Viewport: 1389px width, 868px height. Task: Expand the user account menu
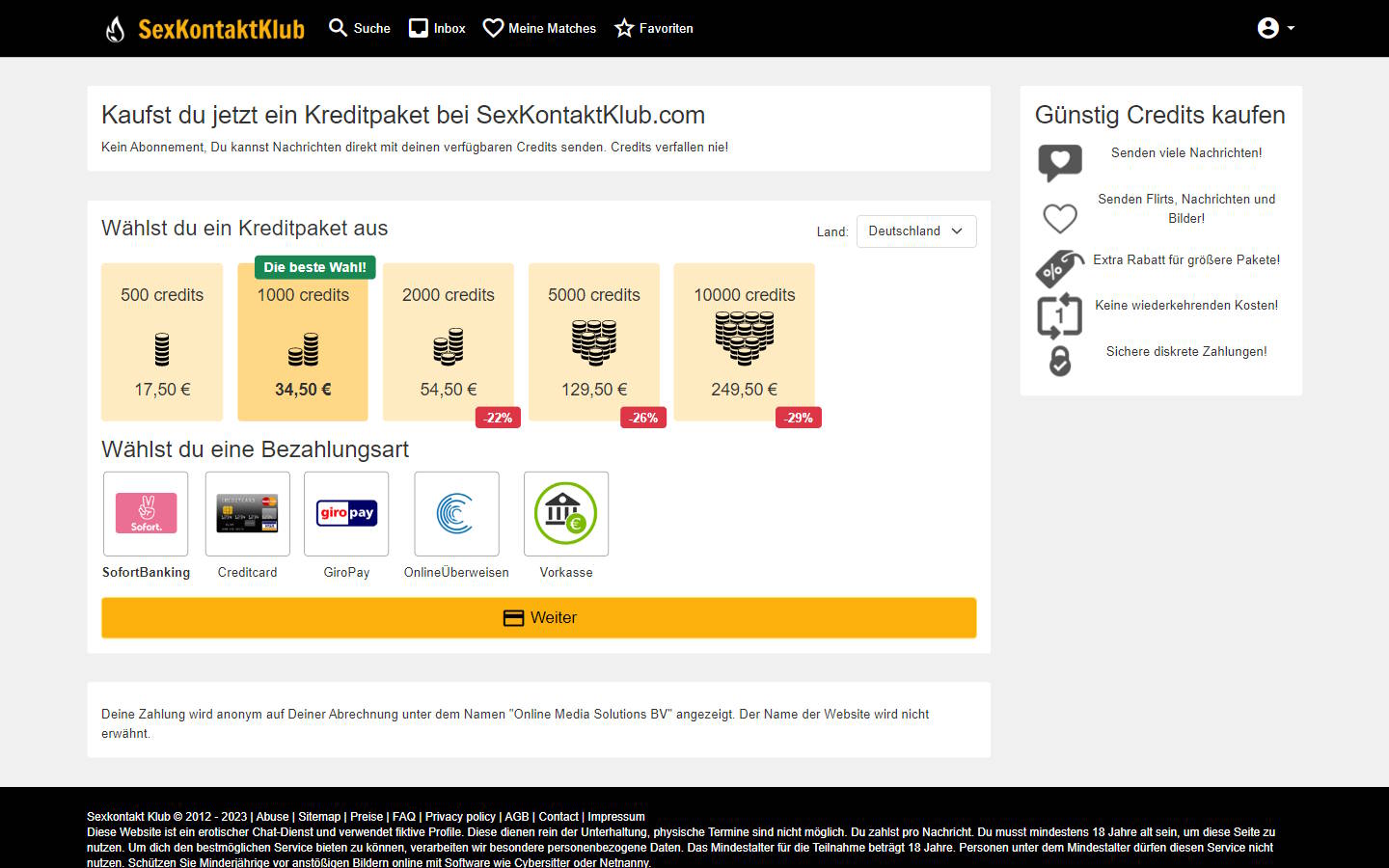1275,28
